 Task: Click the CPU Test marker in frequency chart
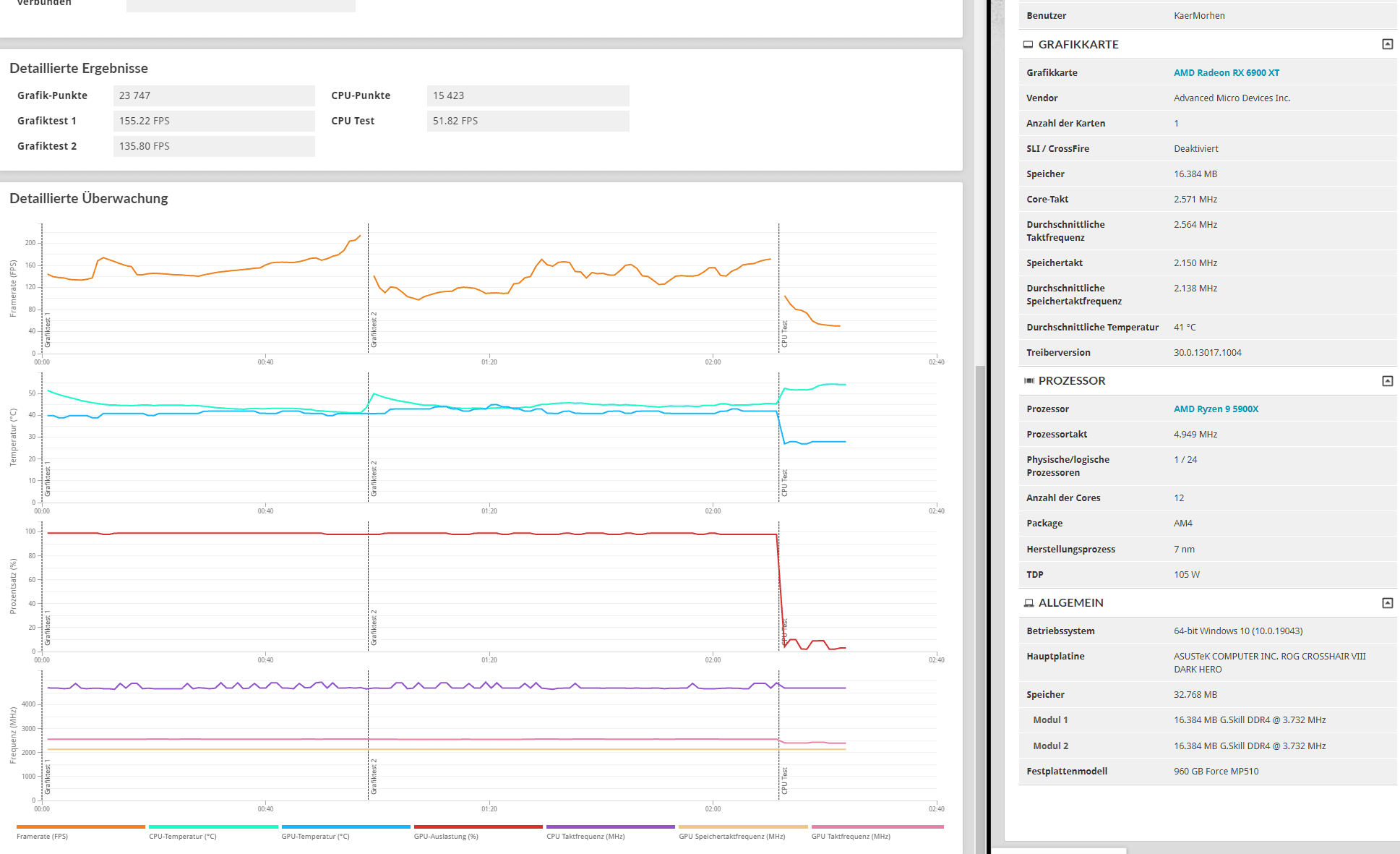(x=784, y=781)
